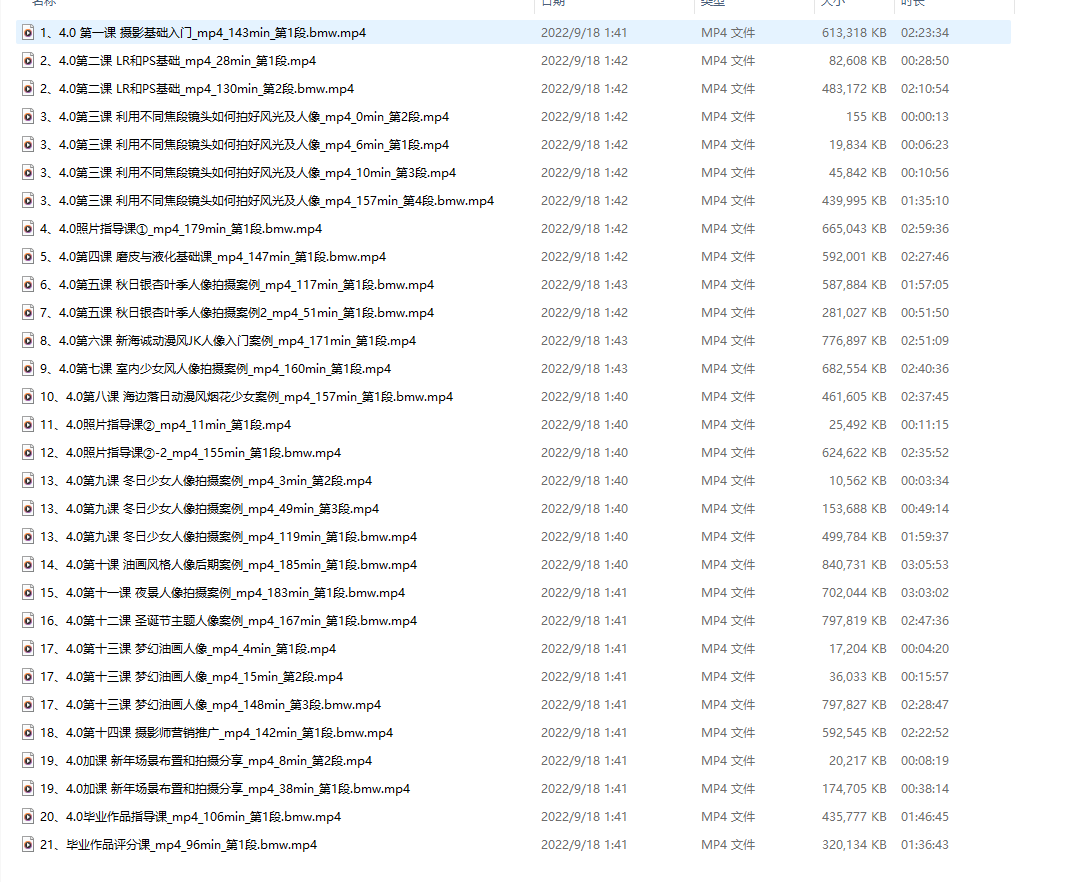
Task: Select file name 第九课 冬日少女人像拍摄案例 119min 第1段
Action: [228, 537]
